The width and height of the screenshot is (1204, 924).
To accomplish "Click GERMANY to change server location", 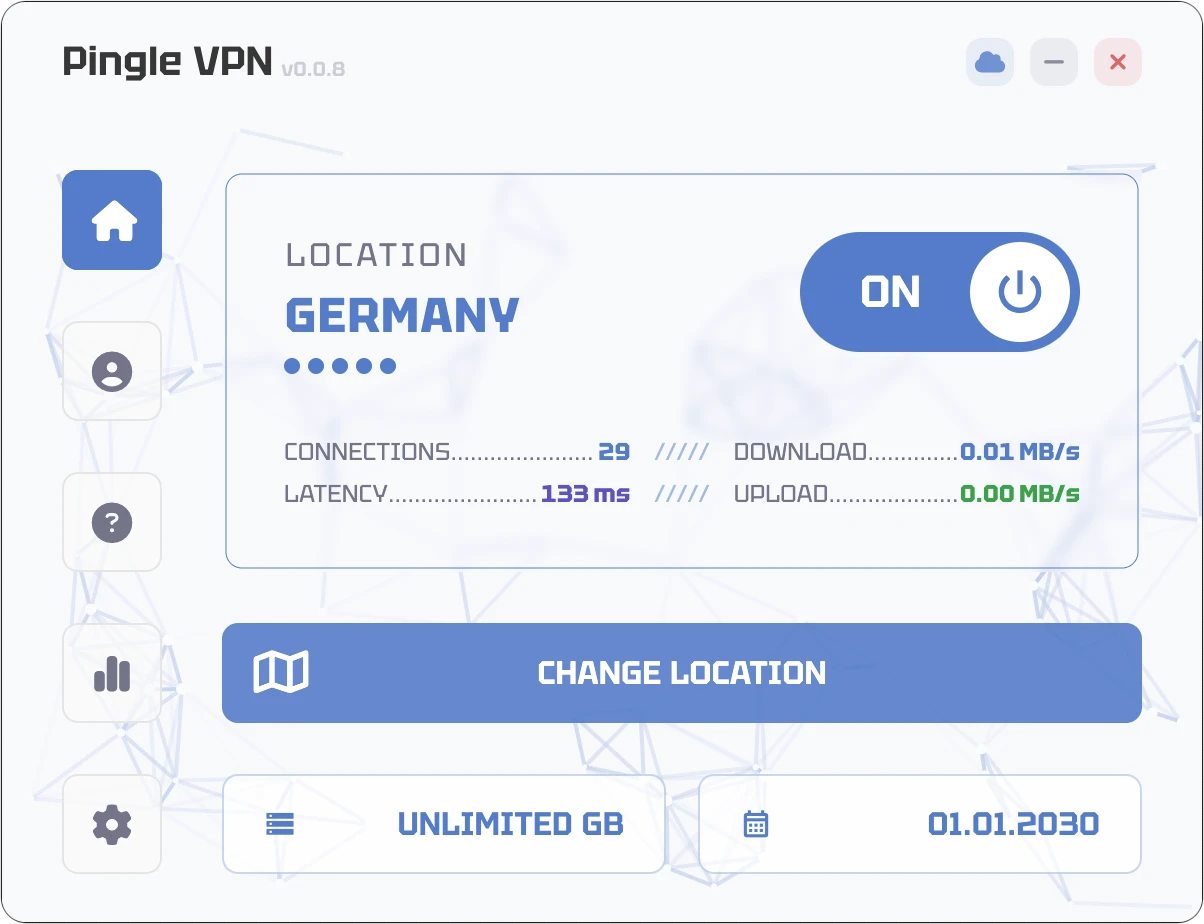I will 401,315.
